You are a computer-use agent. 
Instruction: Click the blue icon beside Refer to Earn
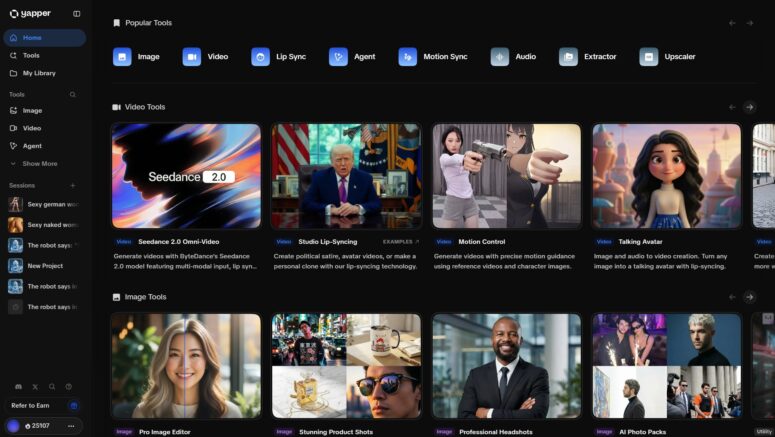[74, 406]
